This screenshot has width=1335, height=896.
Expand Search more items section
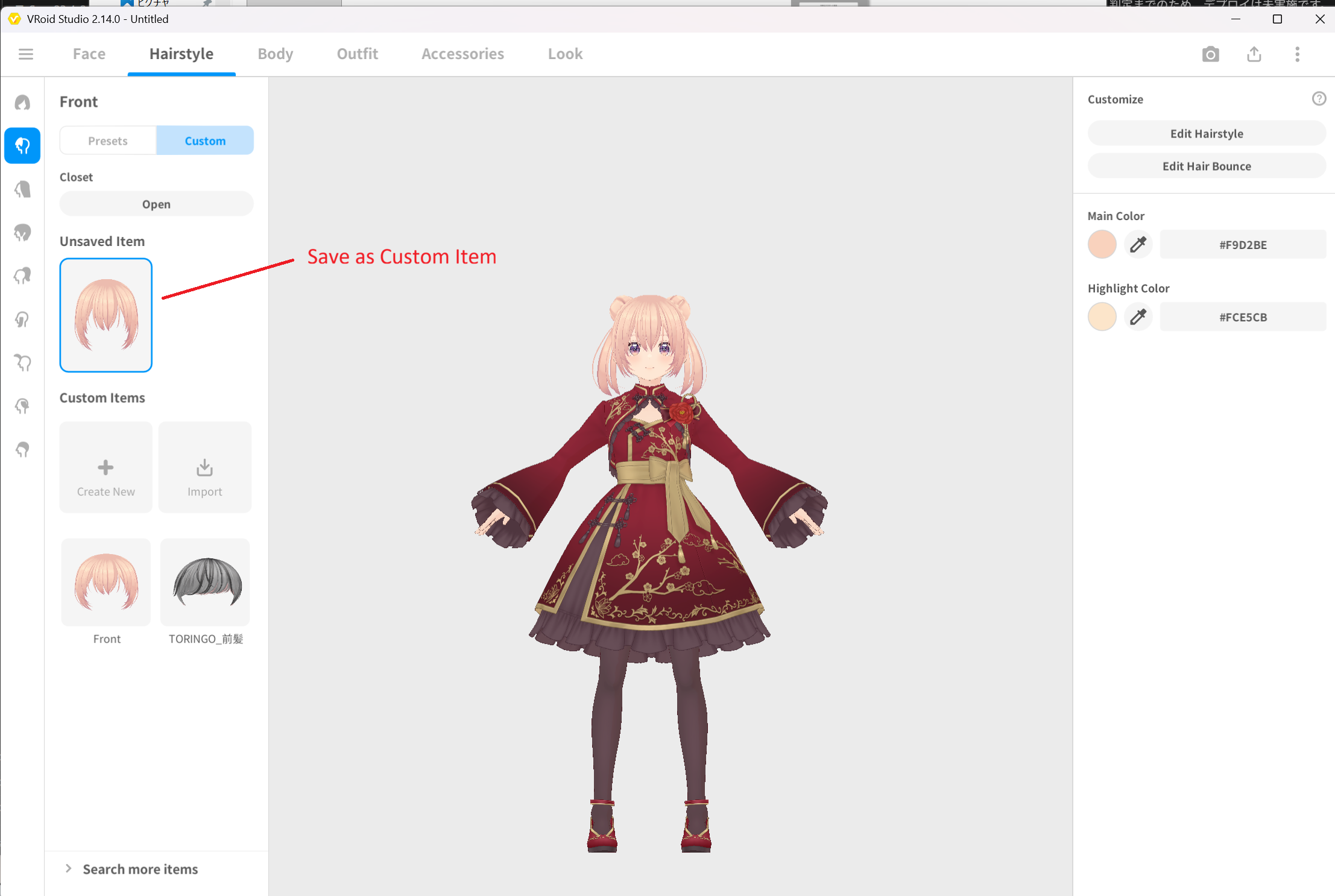point(132,869)
